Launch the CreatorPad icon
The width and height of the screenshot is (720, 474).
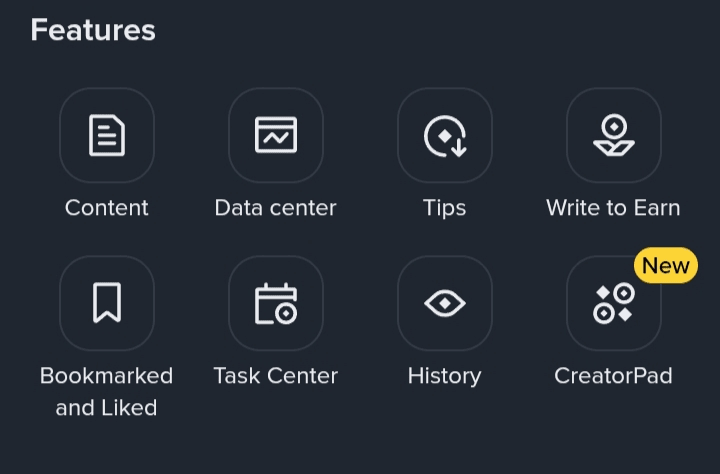pos(613,303)
